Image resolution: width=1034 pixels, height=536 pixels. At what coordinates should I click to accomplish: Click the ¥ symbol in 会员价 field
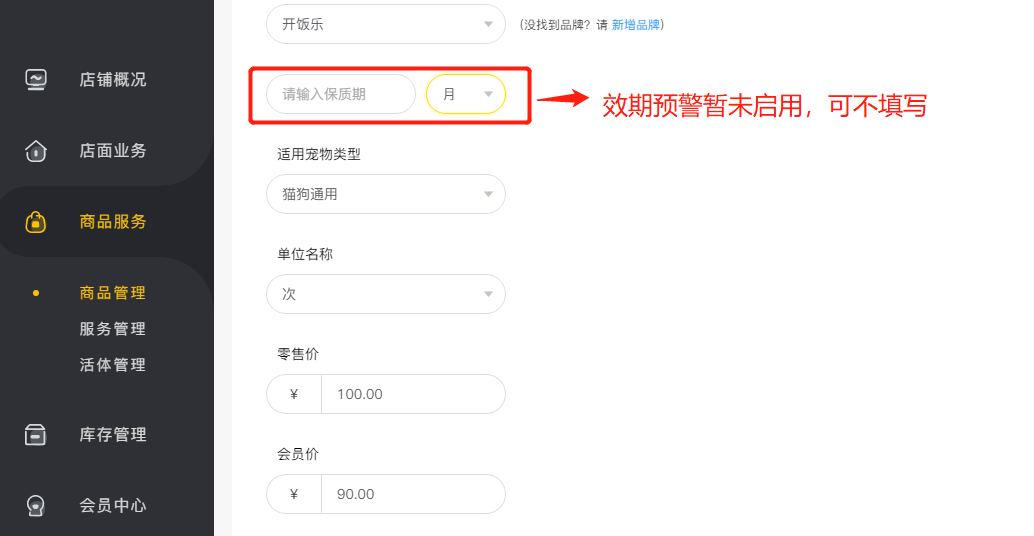point(294,494)
